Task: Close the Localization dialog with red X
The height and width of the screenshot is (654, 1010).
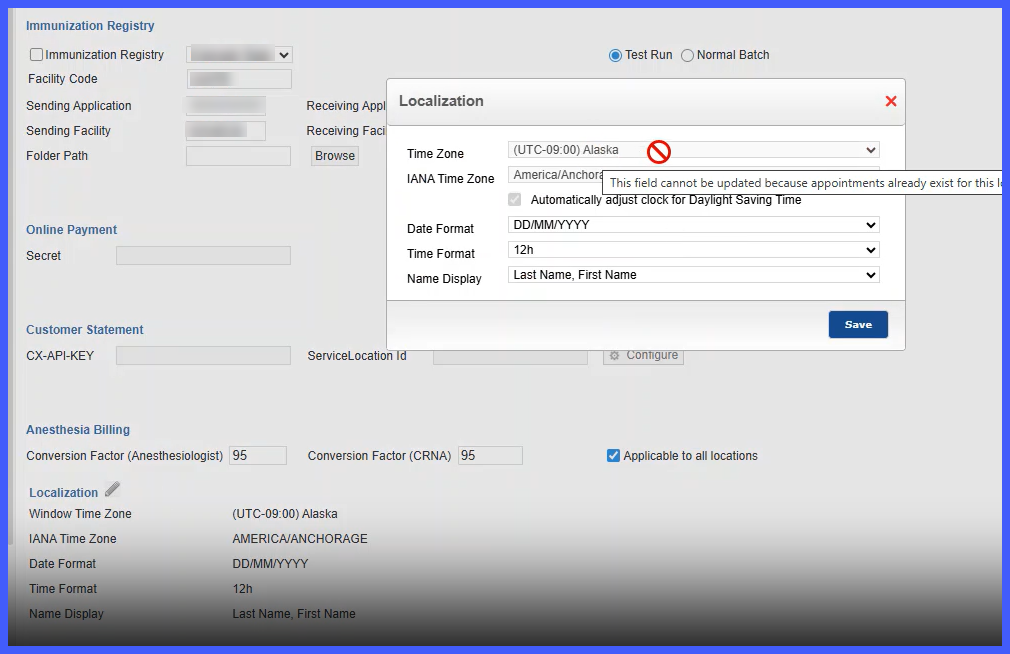Action: point(891,101)
